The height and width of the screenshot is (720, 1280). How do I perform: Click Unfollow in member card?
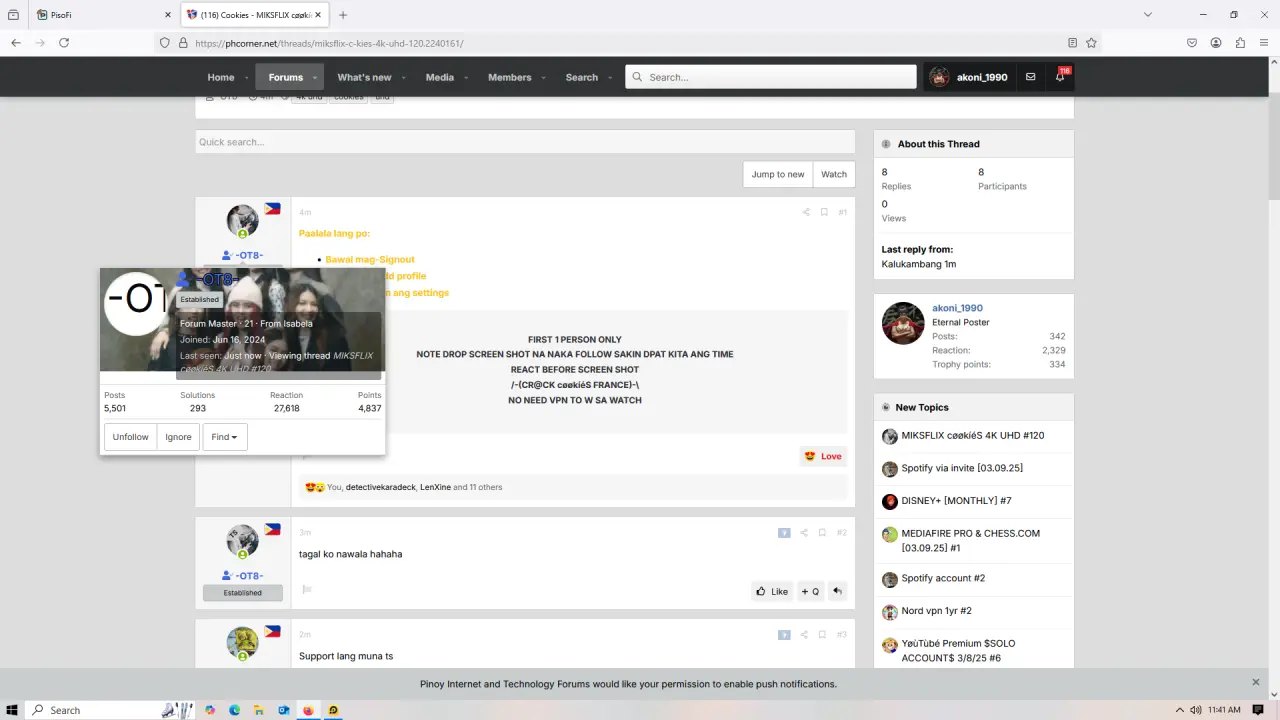click(130, 437)
